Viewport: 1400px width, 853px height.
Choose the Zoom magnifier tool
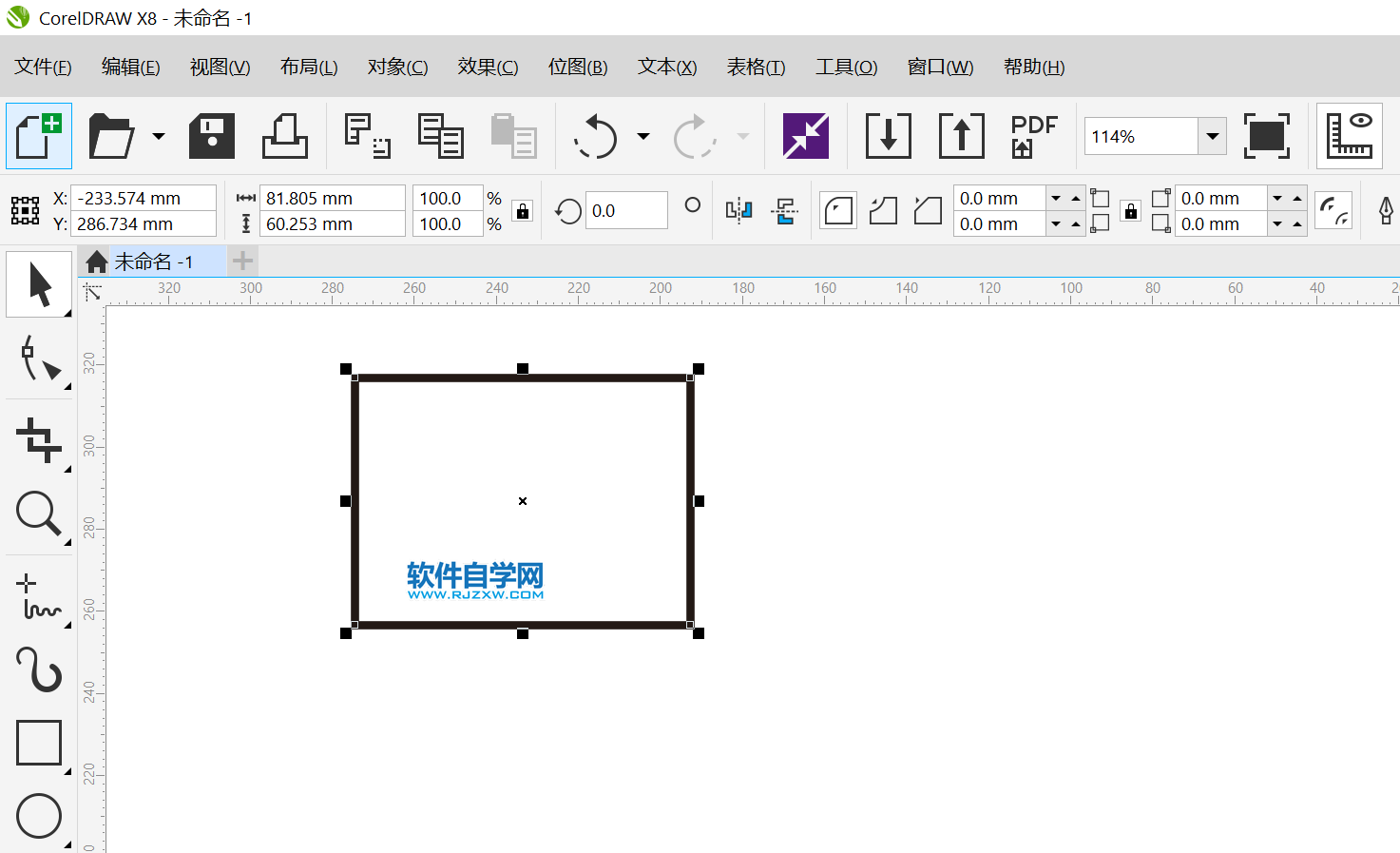pyautogui.click(x=39, y=514)
